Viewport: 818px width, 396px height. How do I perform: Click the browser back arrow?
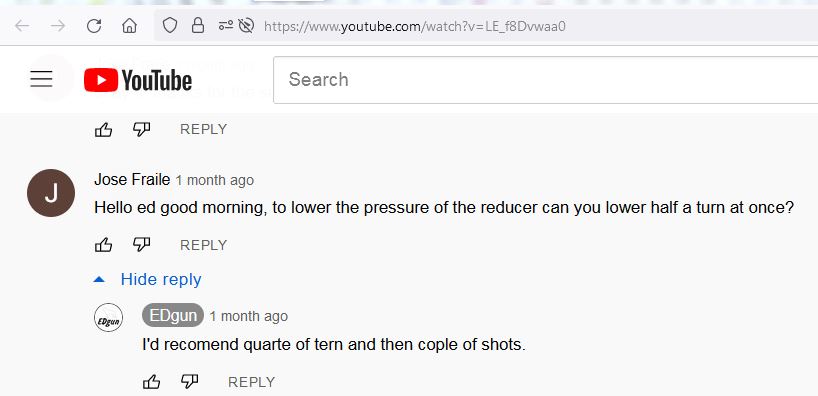tap(22, 26)
